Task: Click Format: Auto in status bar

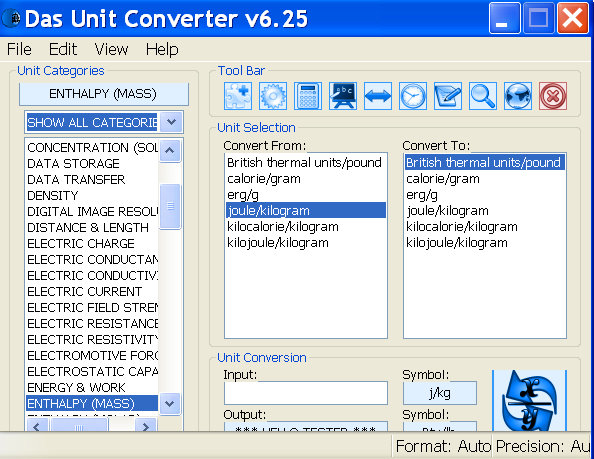Action: [x=443, y=446]
